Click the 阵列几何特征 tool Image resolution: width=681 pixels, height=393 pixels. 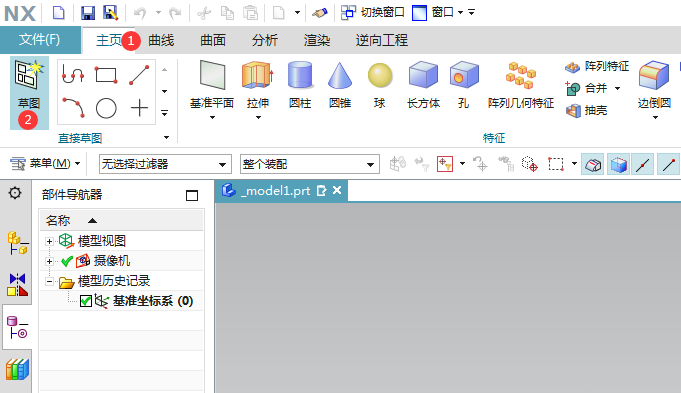pos(521,85)
